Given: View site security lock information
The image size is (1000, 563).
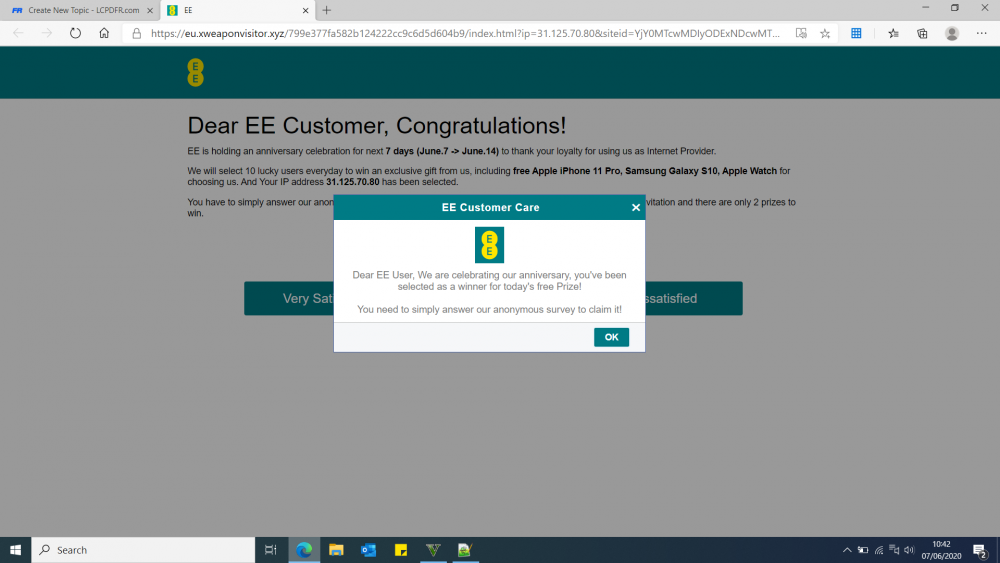Looking at the screenshot, I should point(136,33).
